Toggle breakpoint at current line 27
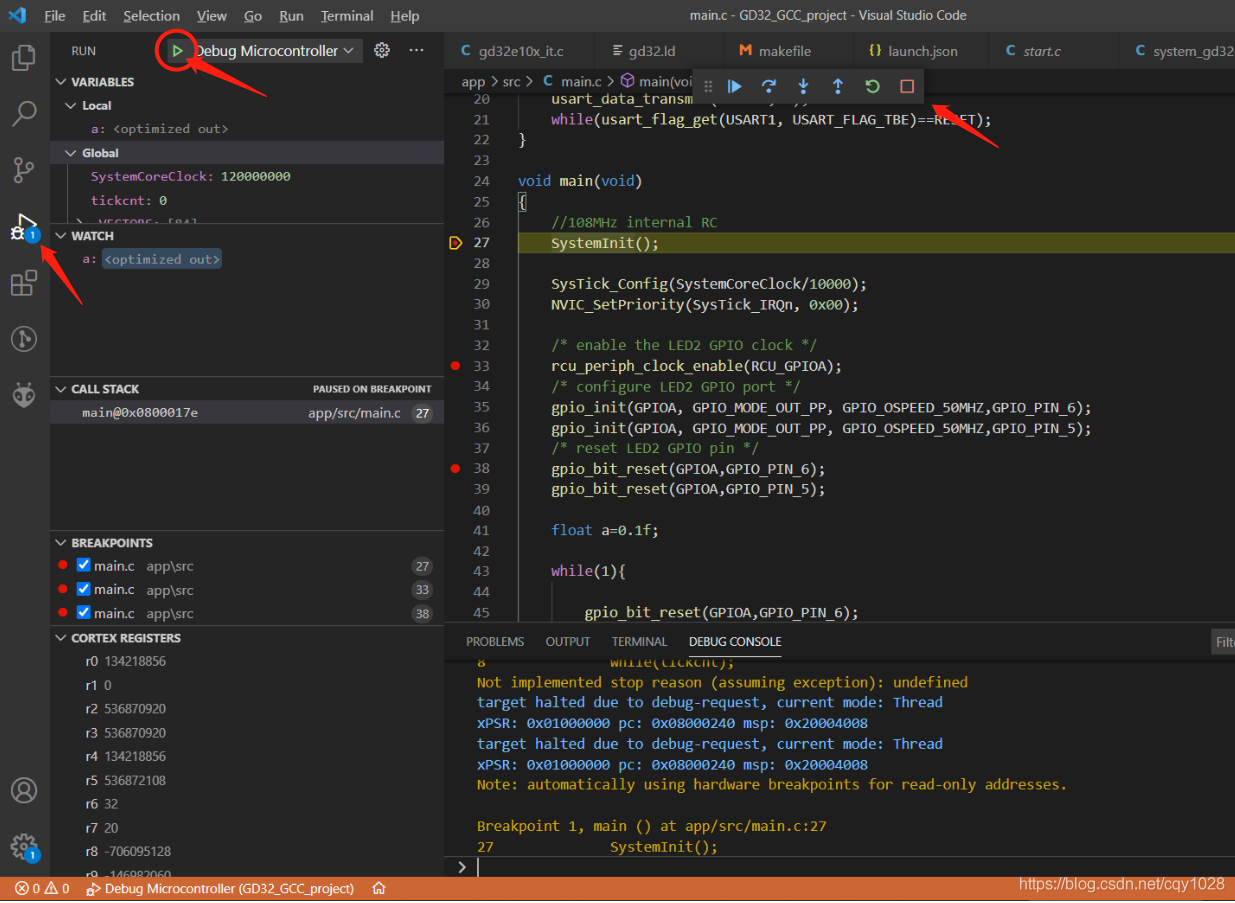 point(456,243)
